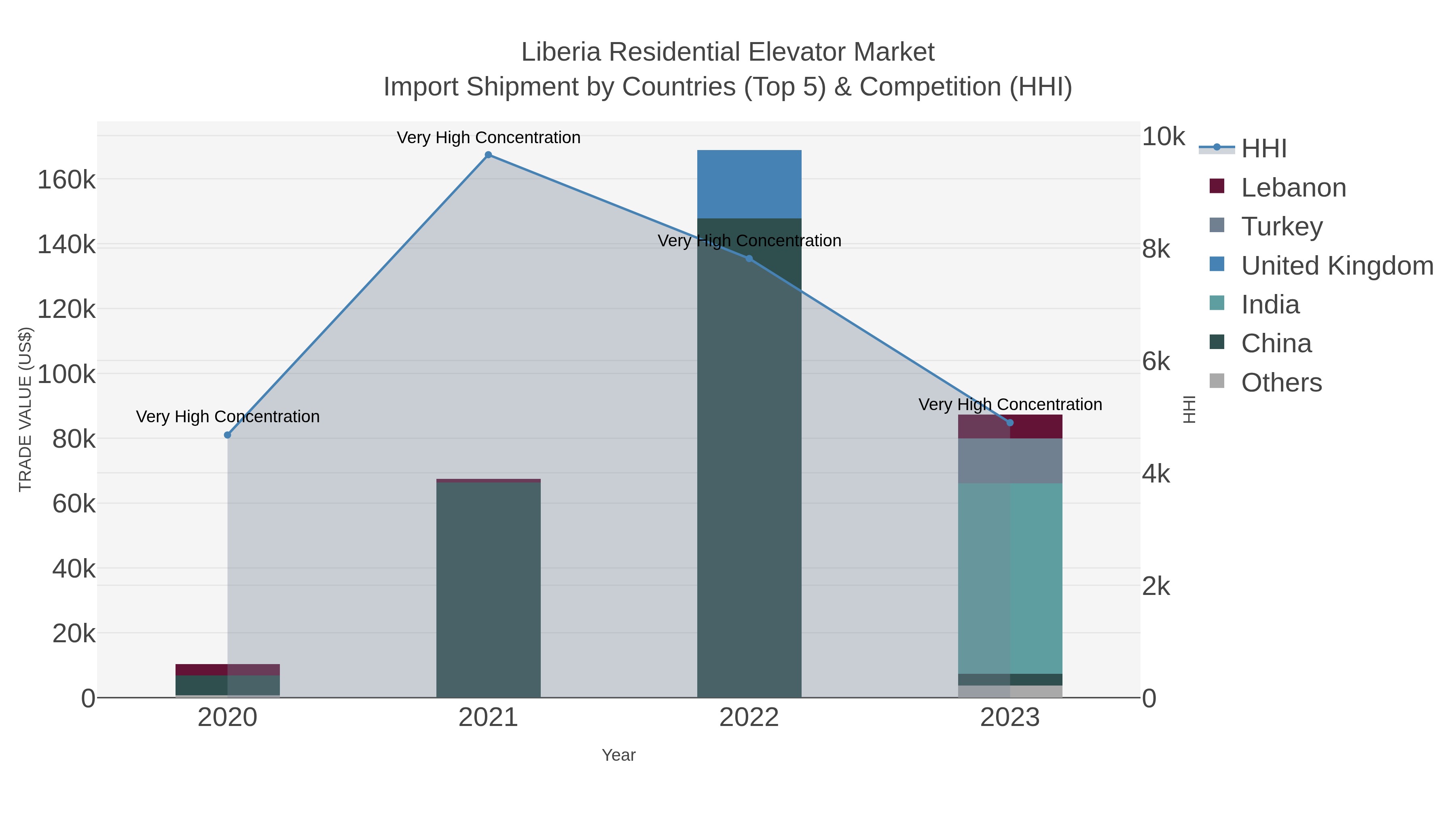Click the India segment of 2023 bar
The image size is (1456, 819).
point(1010,578)
